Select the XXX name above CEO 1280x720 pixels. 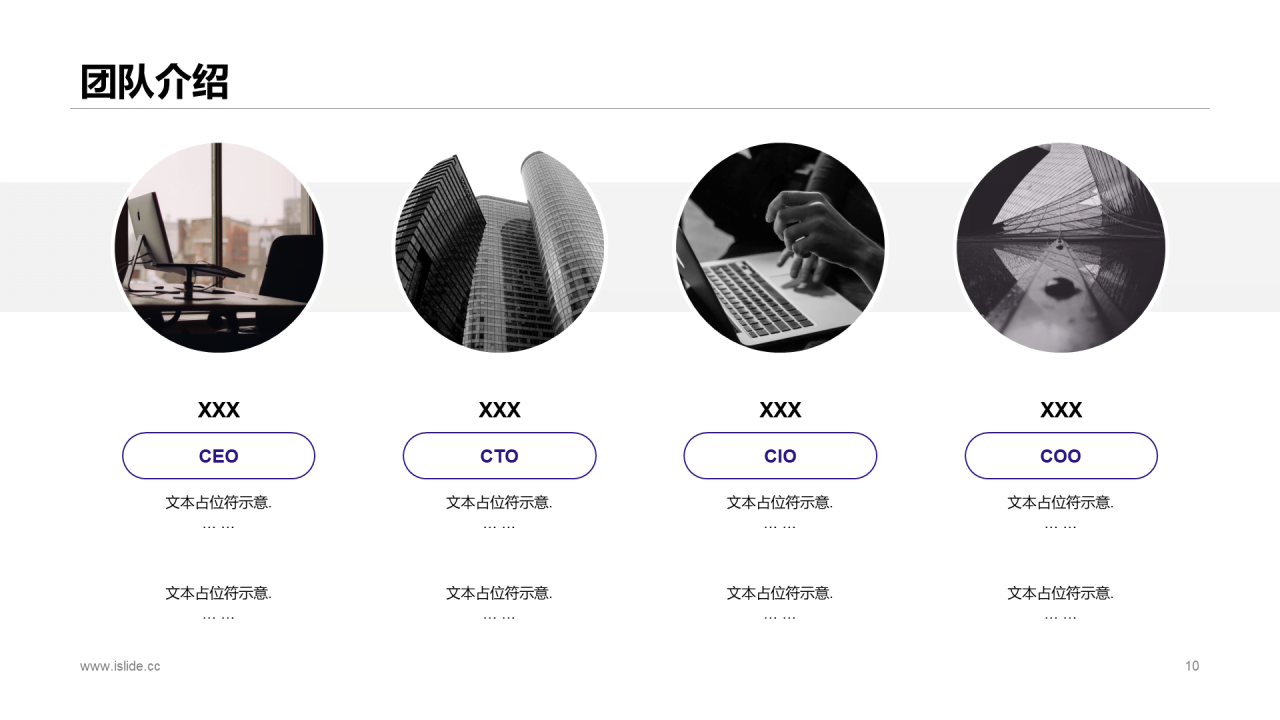[x=218, y=410]
